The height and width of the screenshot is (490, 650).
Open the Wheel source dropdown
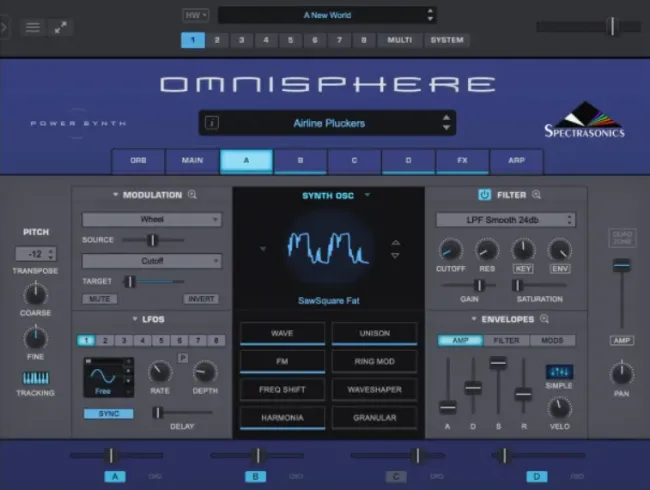point(152,219)
